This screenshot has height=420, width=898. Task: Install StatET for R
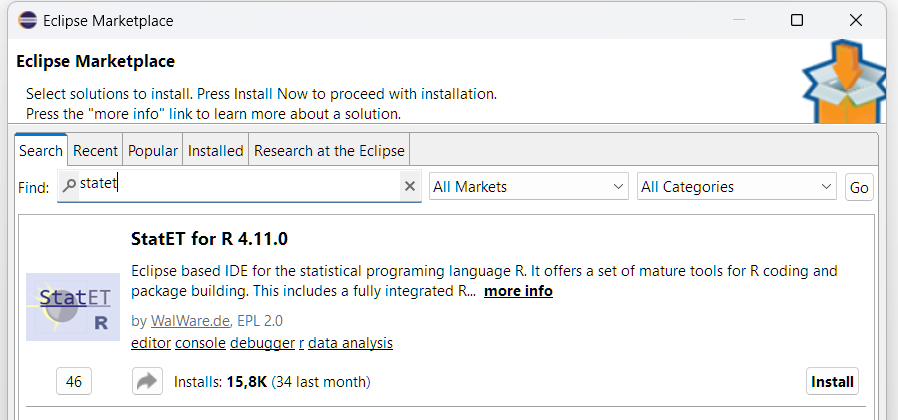click(832, 381)
